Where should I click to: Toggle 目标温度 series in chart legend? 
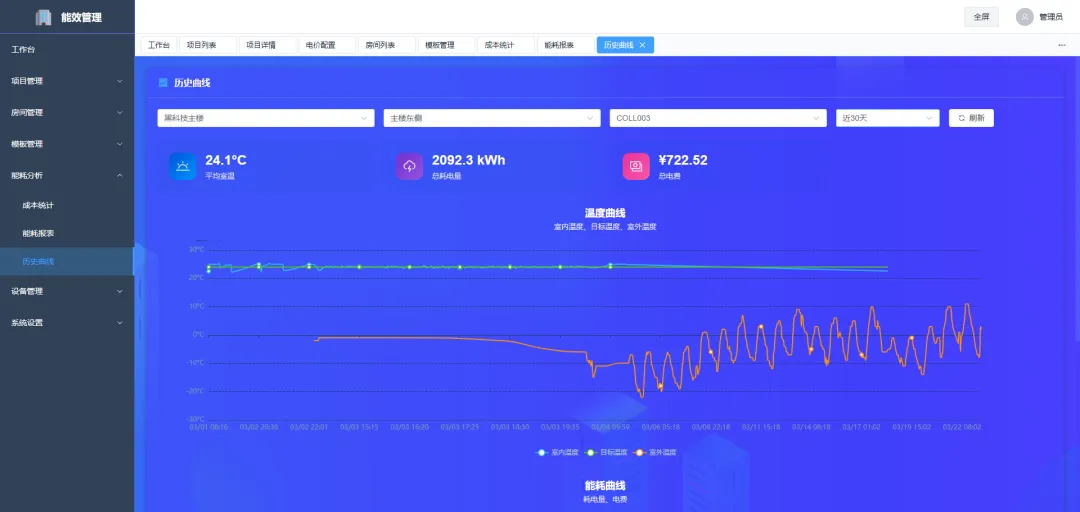click(605, 453)
